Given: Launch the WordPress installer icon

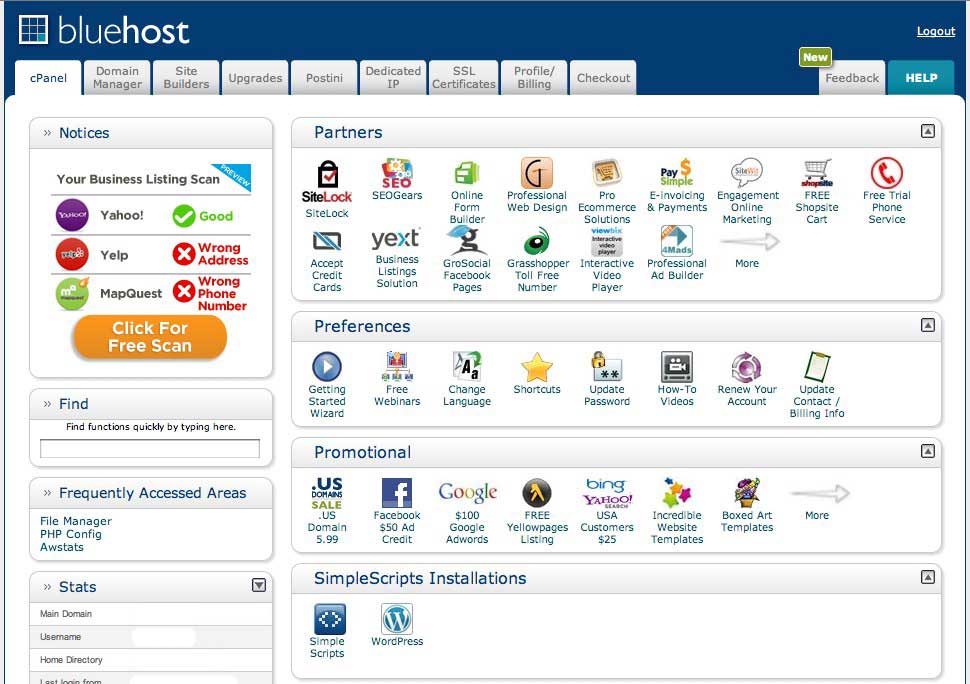Looking at the screenshot, I should [397, 619].
